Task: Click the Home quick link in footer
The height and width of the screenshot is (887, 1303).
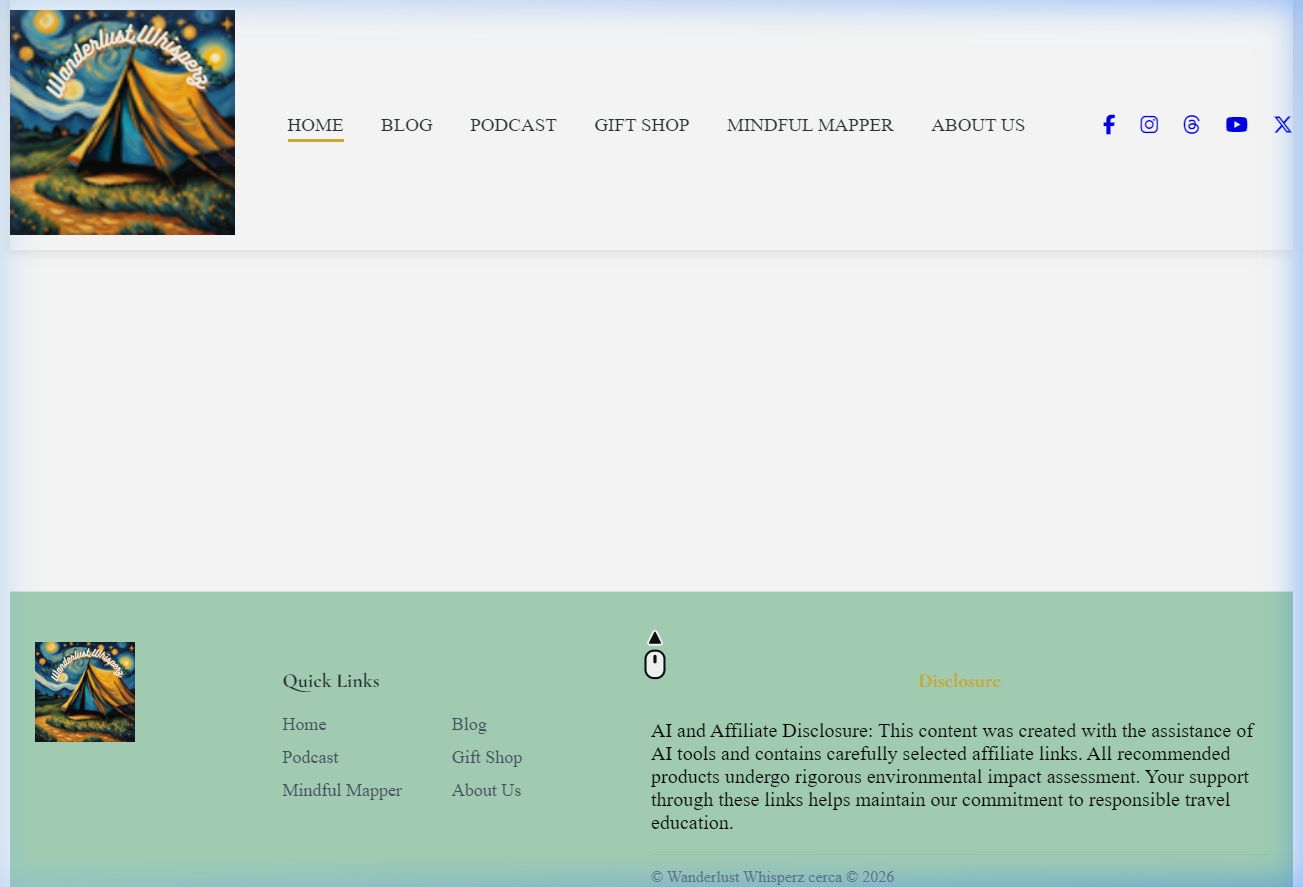Action: tap(304, 724)
